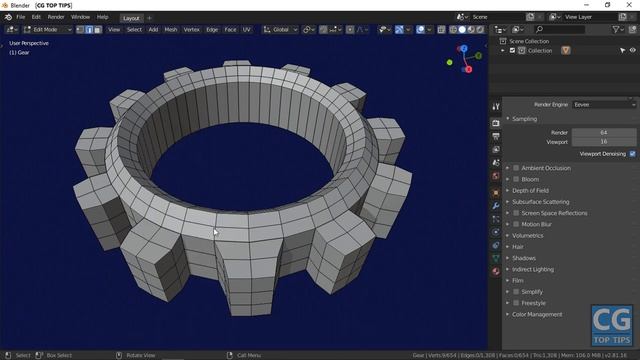Enable Motion Blur checkbox

pos(516,224)
